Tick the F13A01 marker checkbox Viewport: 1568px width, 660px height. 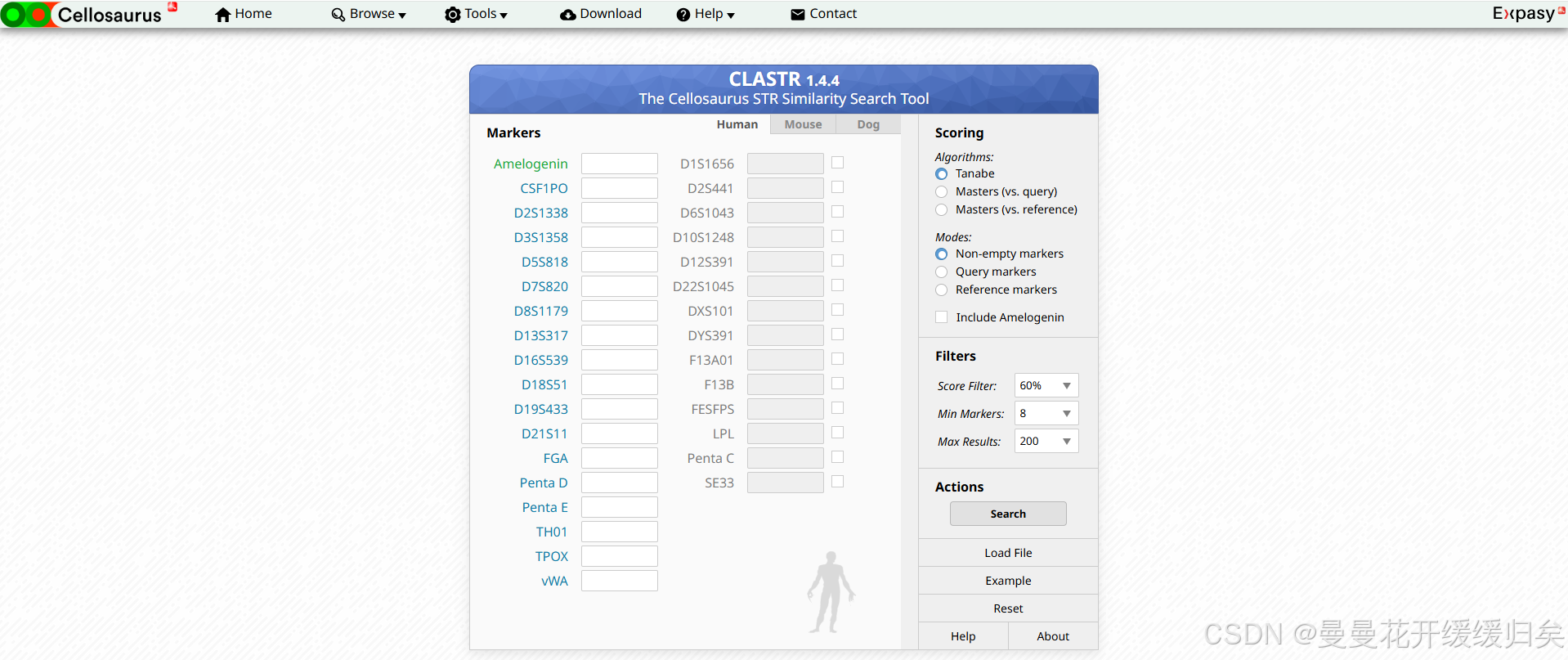point(837,359)
